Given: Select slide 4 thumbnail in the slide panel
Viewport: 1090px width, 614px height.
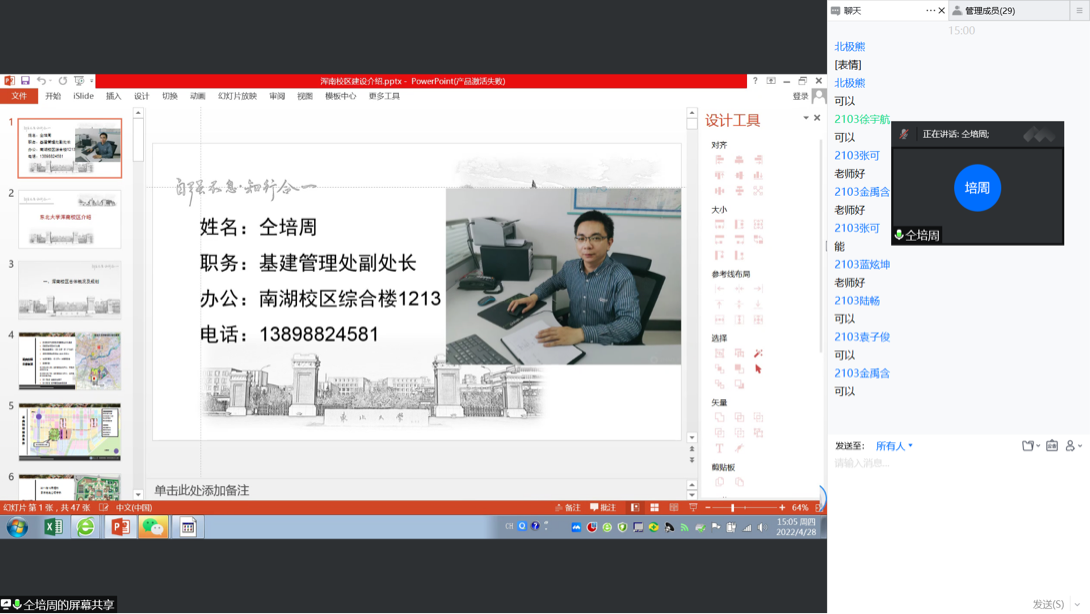Looking at the screenshot, I should pyautogui.click(x=70, y=361).
